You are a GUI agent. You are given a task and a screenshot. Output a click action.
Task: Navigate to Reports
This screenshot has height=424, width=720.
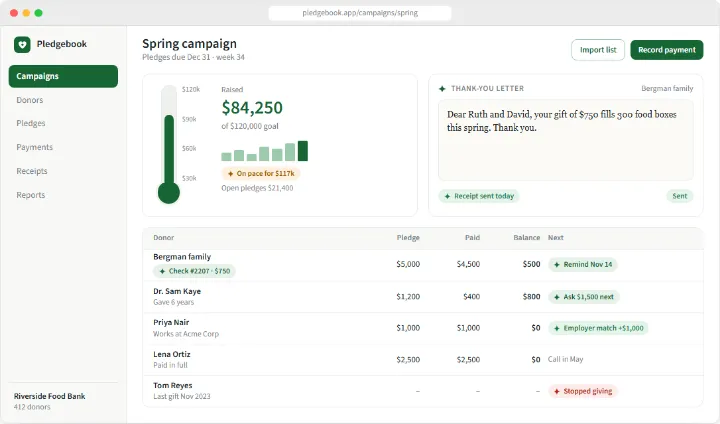coord(31,195)
